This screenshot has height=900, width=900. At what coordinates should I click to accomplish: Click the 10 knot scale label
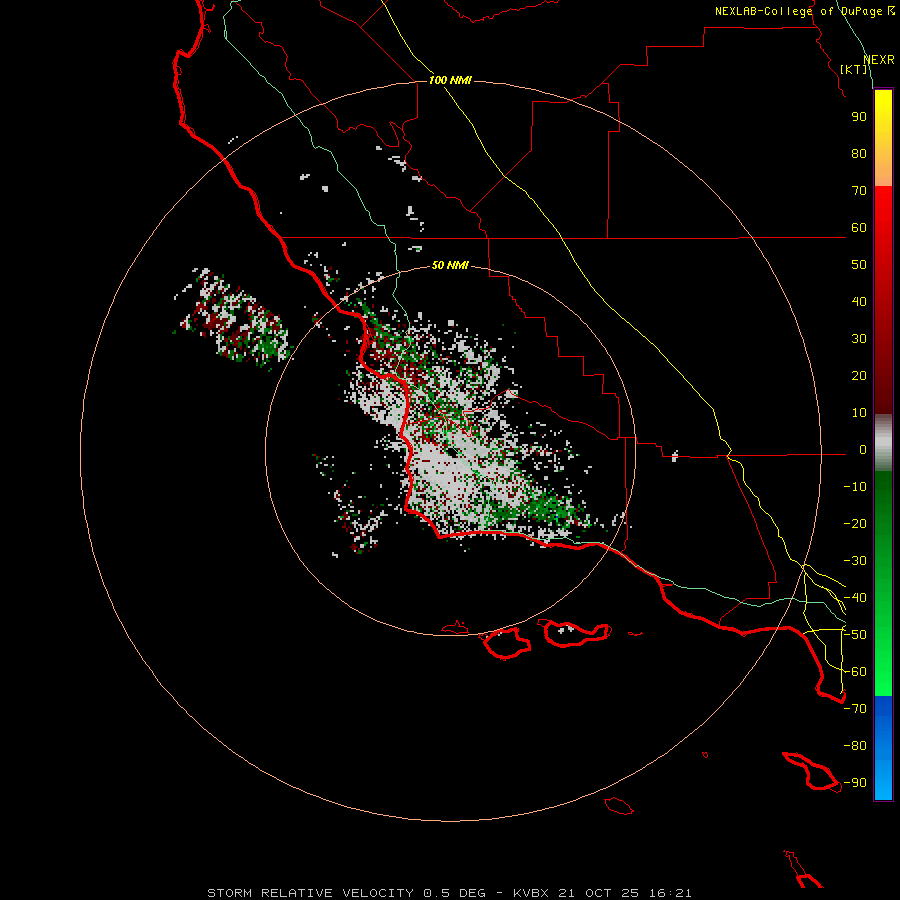[x=859, y=413]
